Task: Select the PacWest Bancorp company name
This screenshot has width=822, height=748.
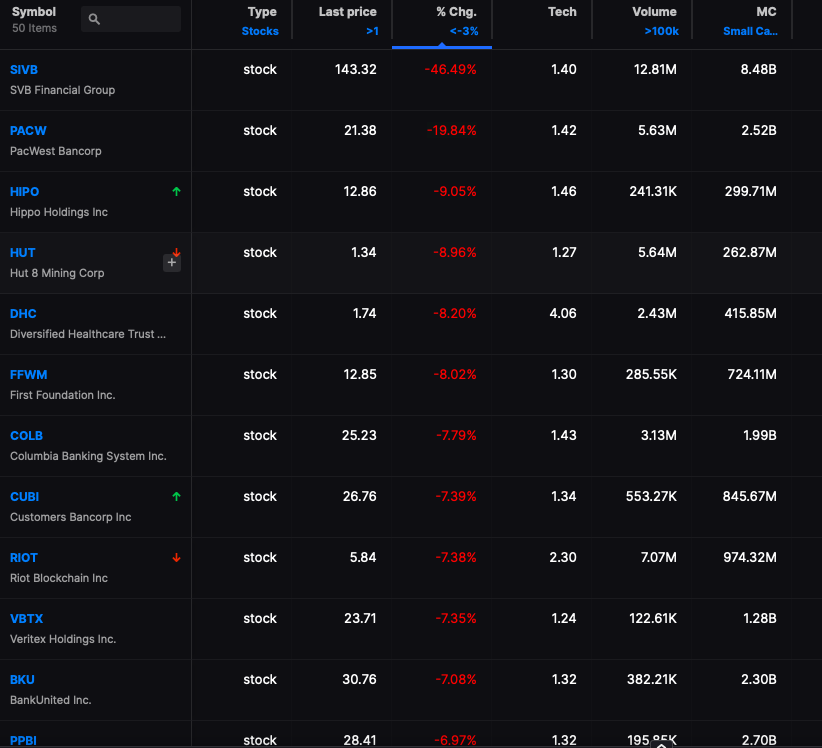Action: 56,151
